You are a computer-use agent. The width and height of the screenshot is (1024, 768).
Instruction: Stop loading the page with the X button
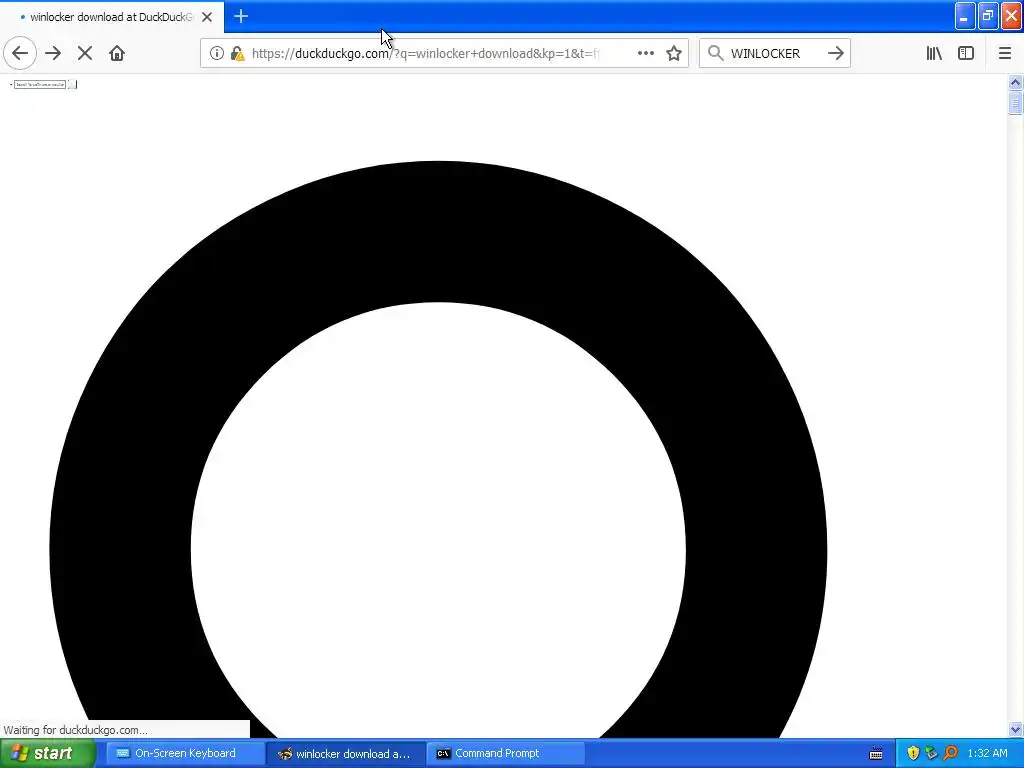point(84,53)
